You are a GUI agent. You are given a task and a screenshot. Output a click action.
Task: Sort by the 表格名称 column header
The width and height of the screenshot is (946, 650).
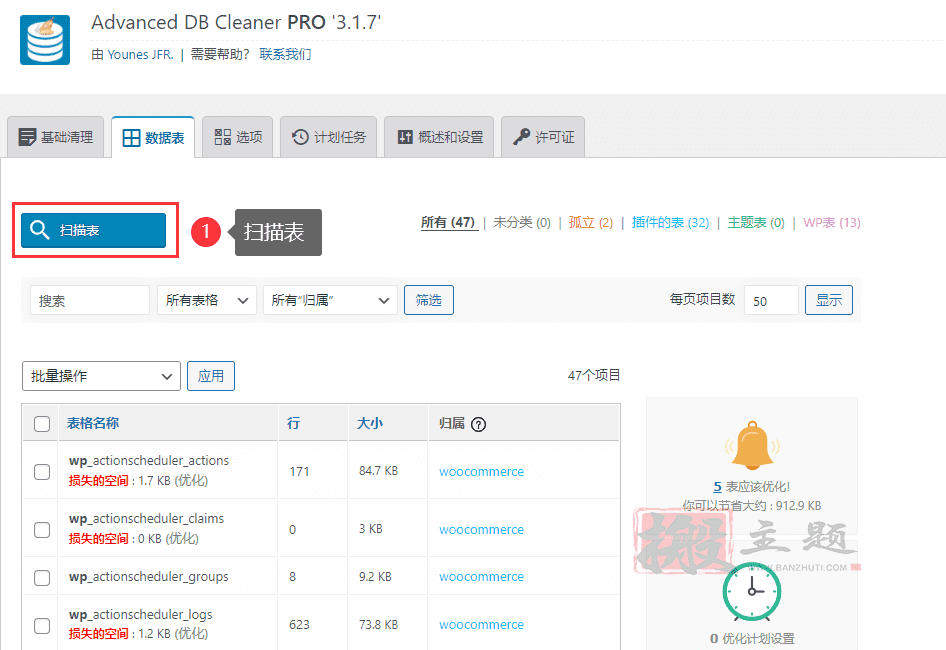93,423
